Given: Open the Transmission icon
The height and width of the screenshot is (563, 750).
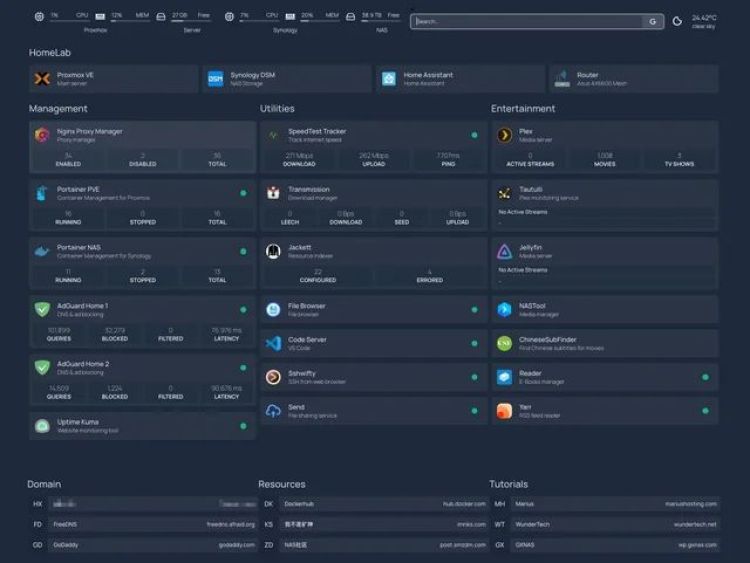Looking at the screenshot, I should tap(273, 193).
